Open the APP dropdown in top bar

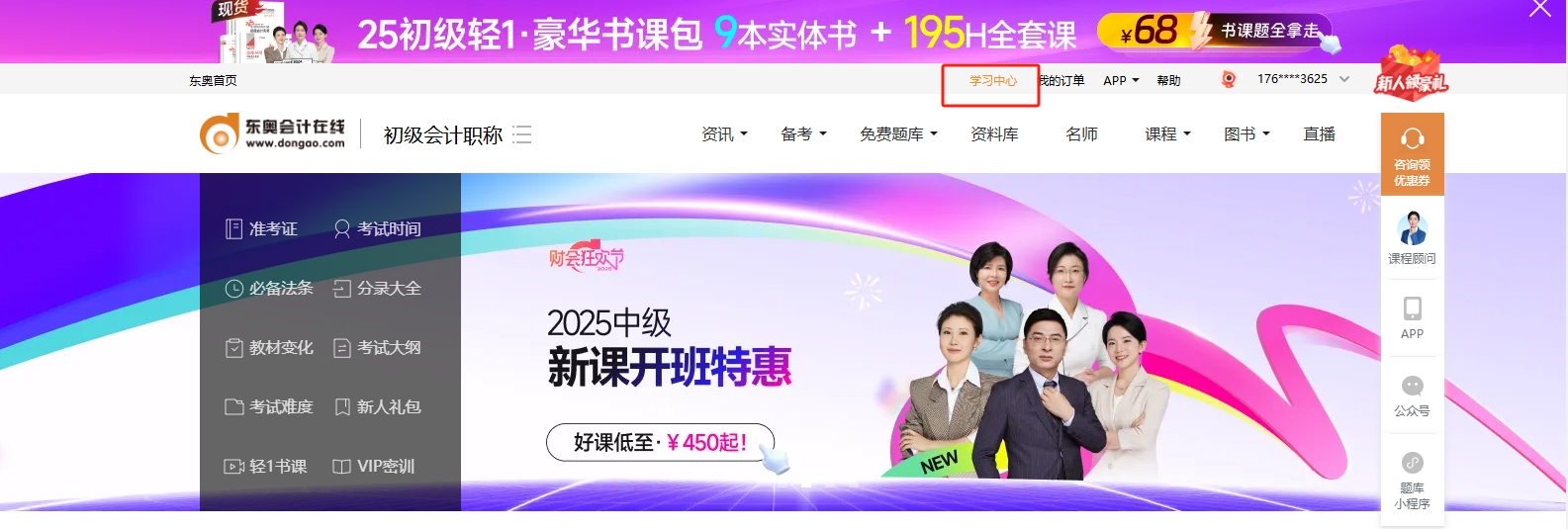(x=1121, y=80)
